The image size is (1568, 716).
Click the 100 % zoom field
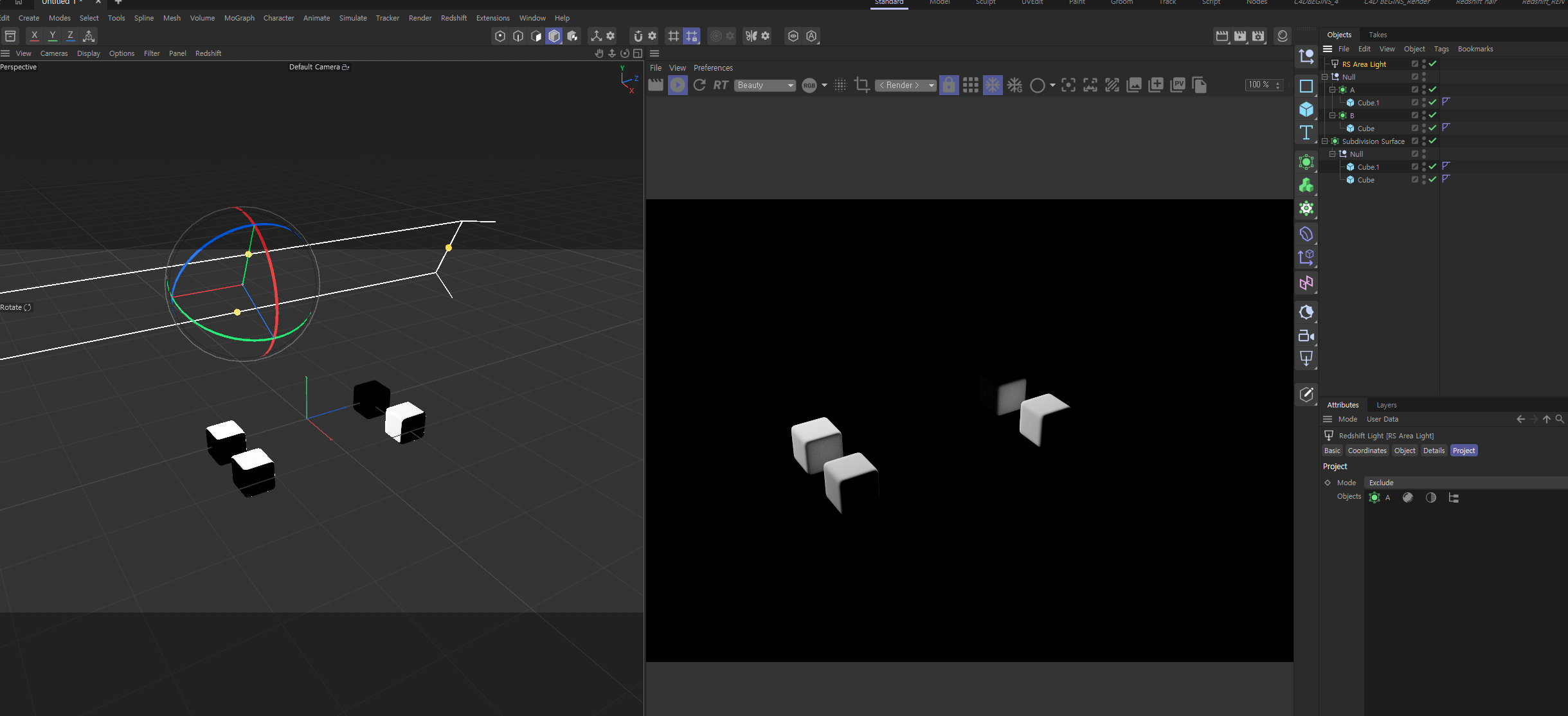[x=1264, y=85]
